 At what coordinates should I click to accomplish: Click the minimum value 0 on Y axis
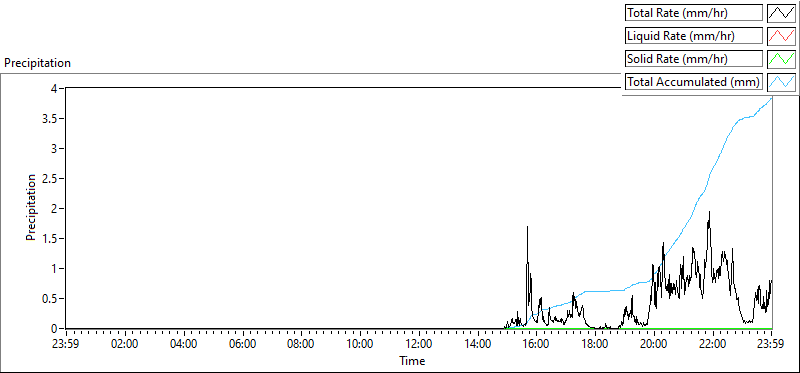click(x=61, y=329)
